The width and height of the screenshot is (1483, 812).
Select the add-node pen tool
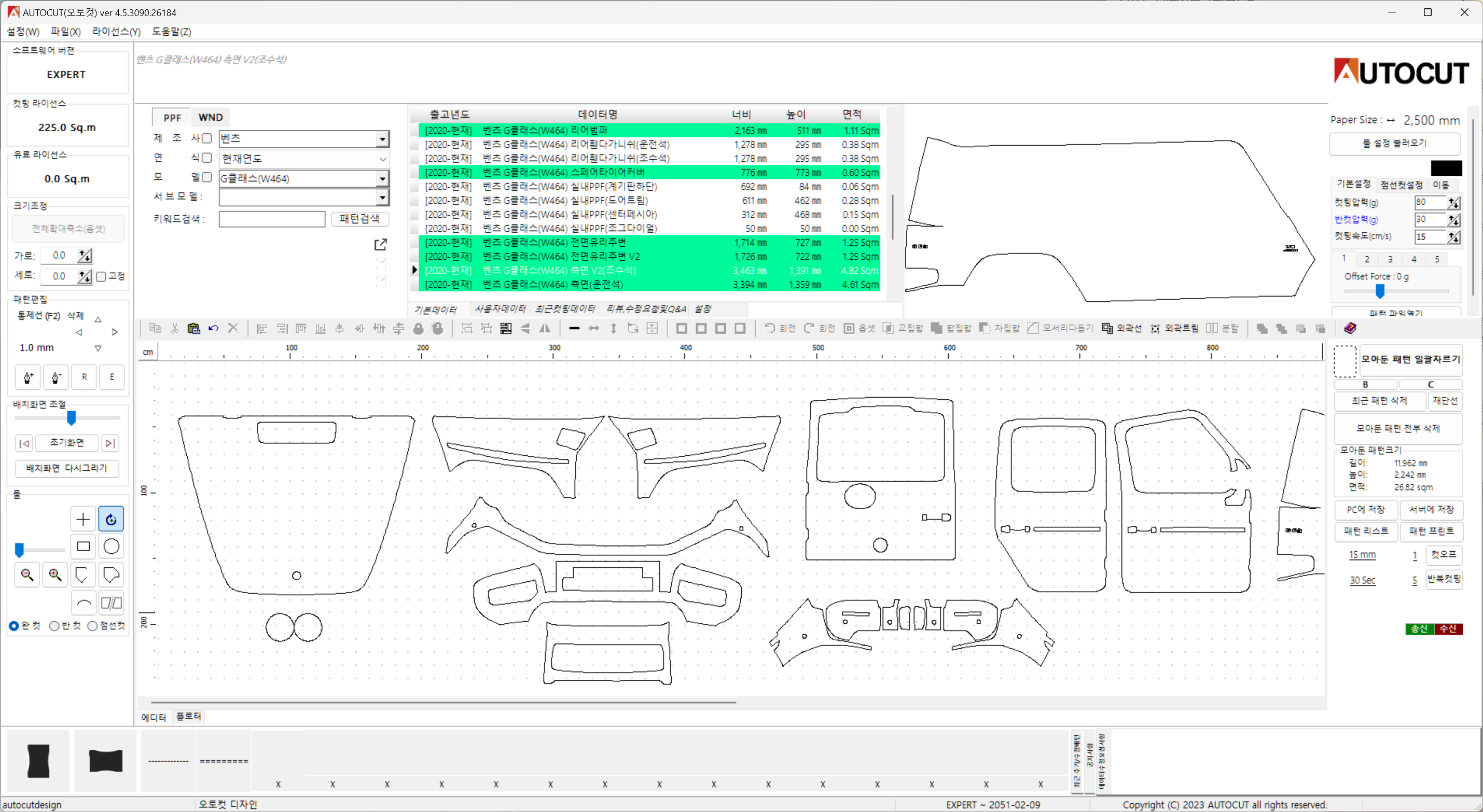[27, 377]
